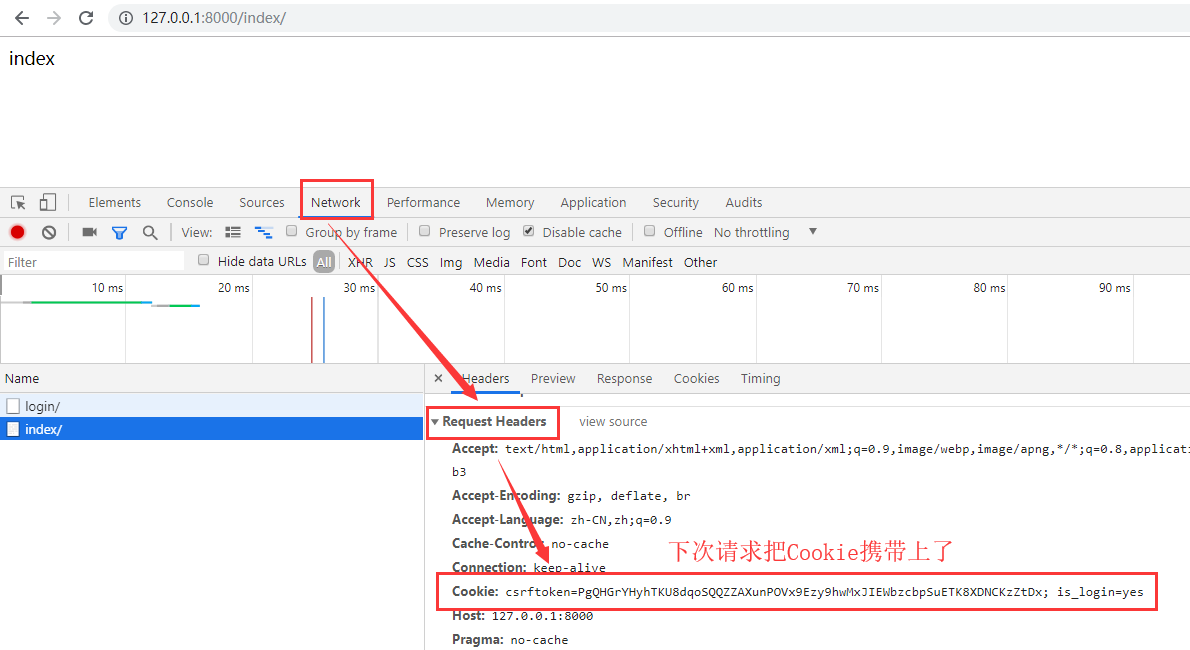1190x650 pixels.
Task: Enable Offline checkbox
Action: [x=650, y=231]
